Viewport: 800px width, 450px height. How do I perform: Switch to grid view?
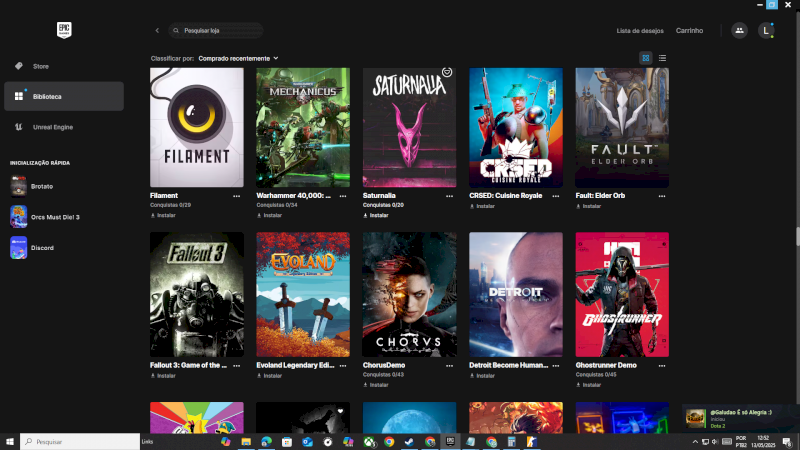tap(646, 58)
